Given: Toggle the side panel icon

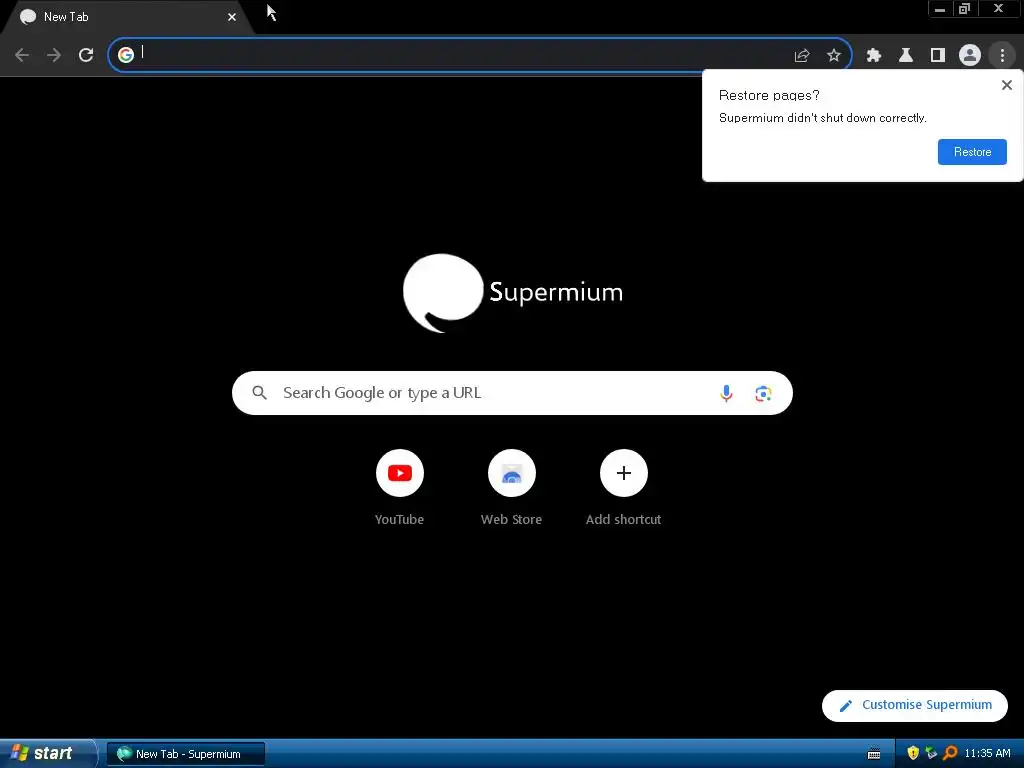Looking at the screenshot, I should [x=938, y=56].
